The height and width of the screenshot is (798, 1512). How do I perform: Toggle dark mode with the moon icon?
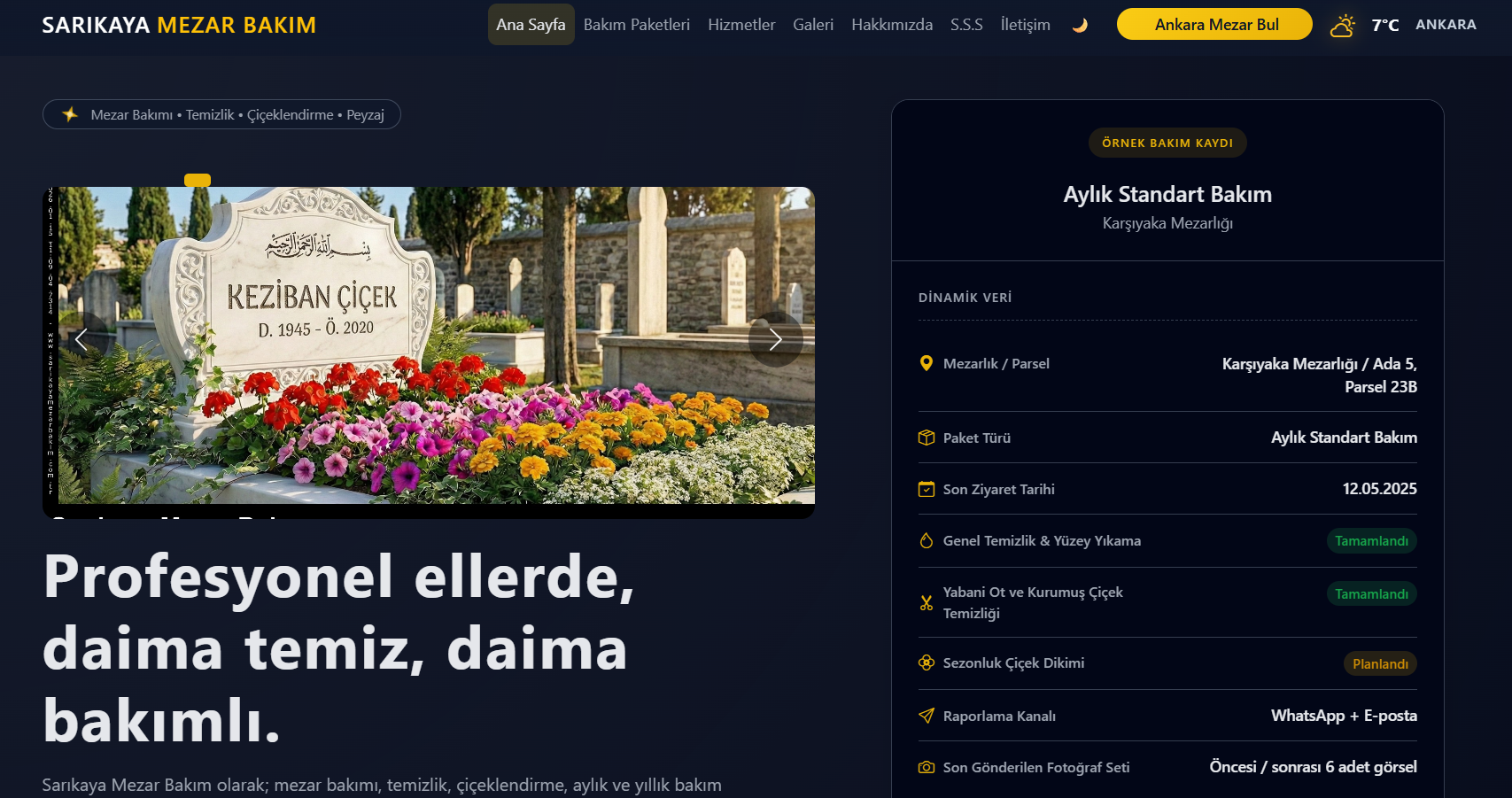point(1081,25)
